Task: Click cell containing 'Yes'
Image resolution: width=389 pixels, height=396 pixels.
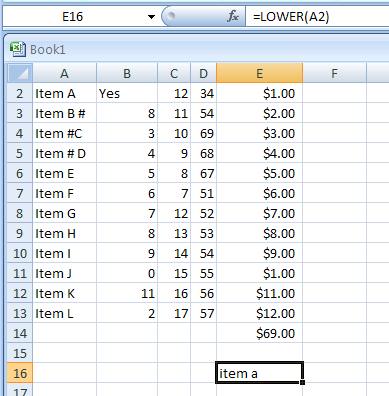Action: (x=127, y=93)
